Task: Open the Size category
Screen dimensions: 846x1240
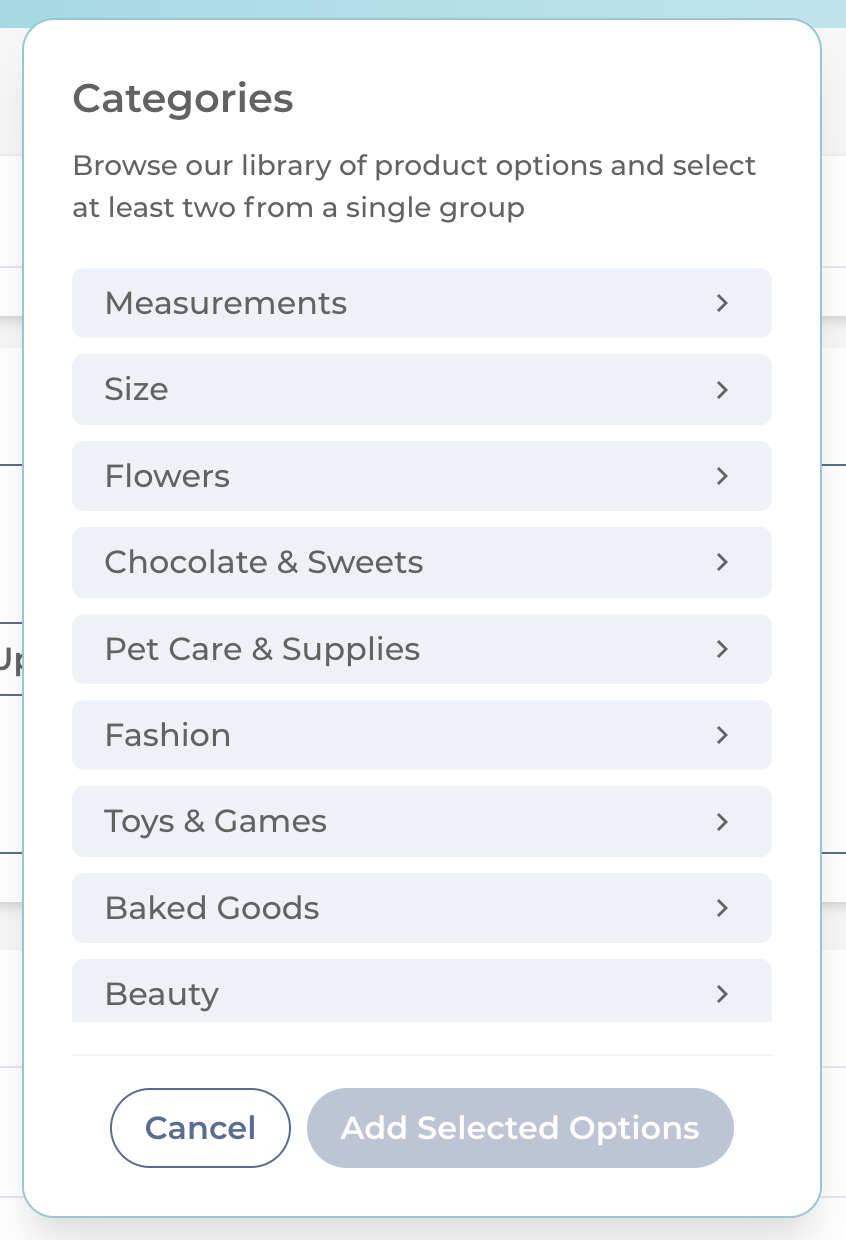Action: 421,389
